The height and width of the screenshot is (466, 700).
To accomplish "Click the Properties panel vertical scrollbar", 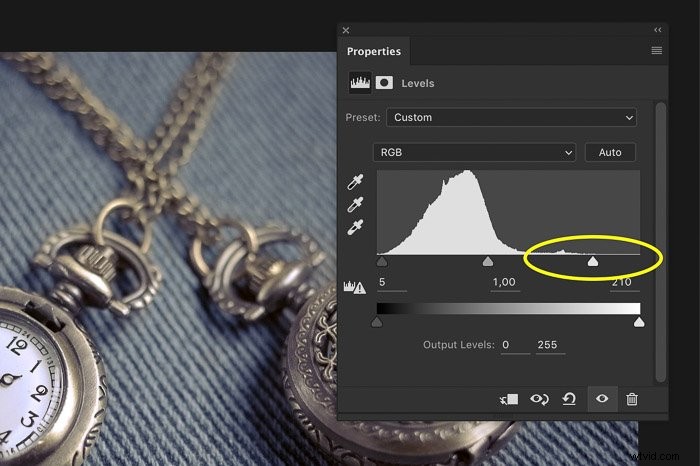I will (x=661, y=241).
